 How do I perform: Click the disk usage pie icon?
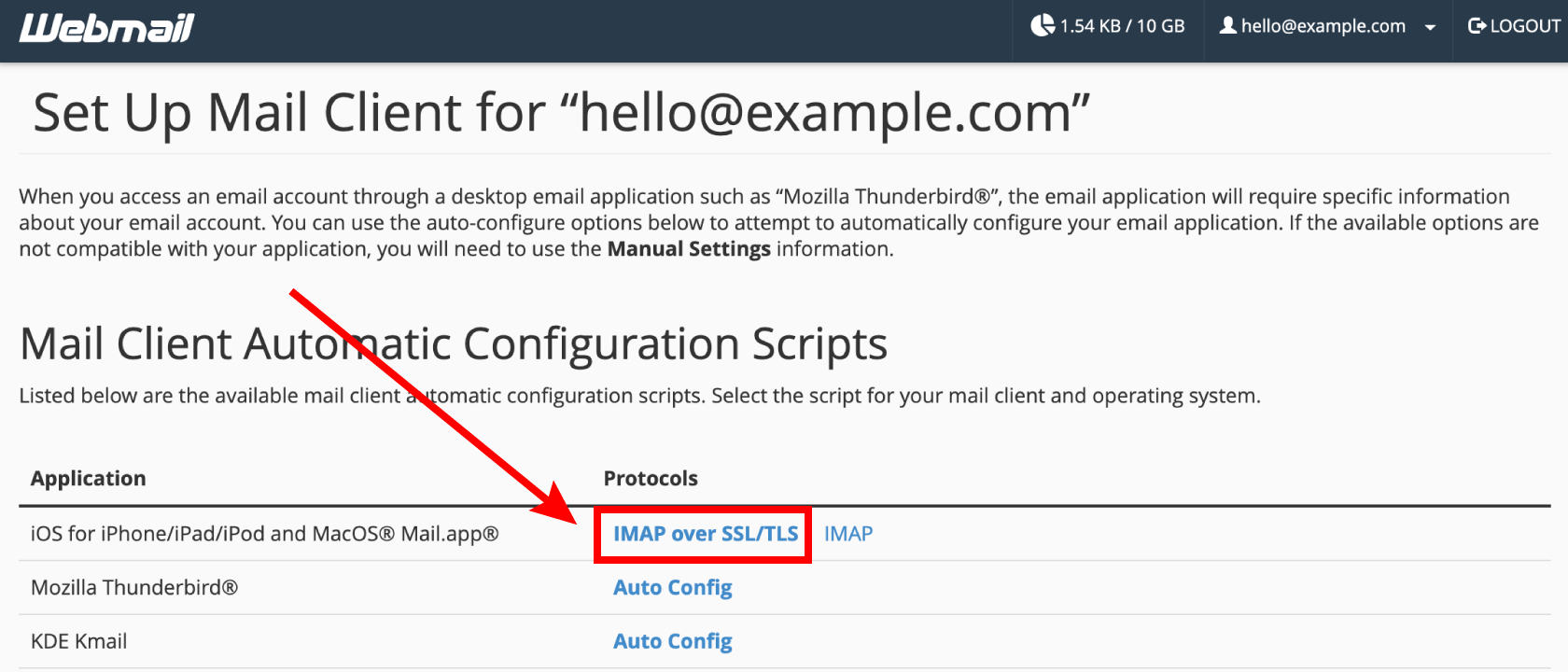point(1042,25)
